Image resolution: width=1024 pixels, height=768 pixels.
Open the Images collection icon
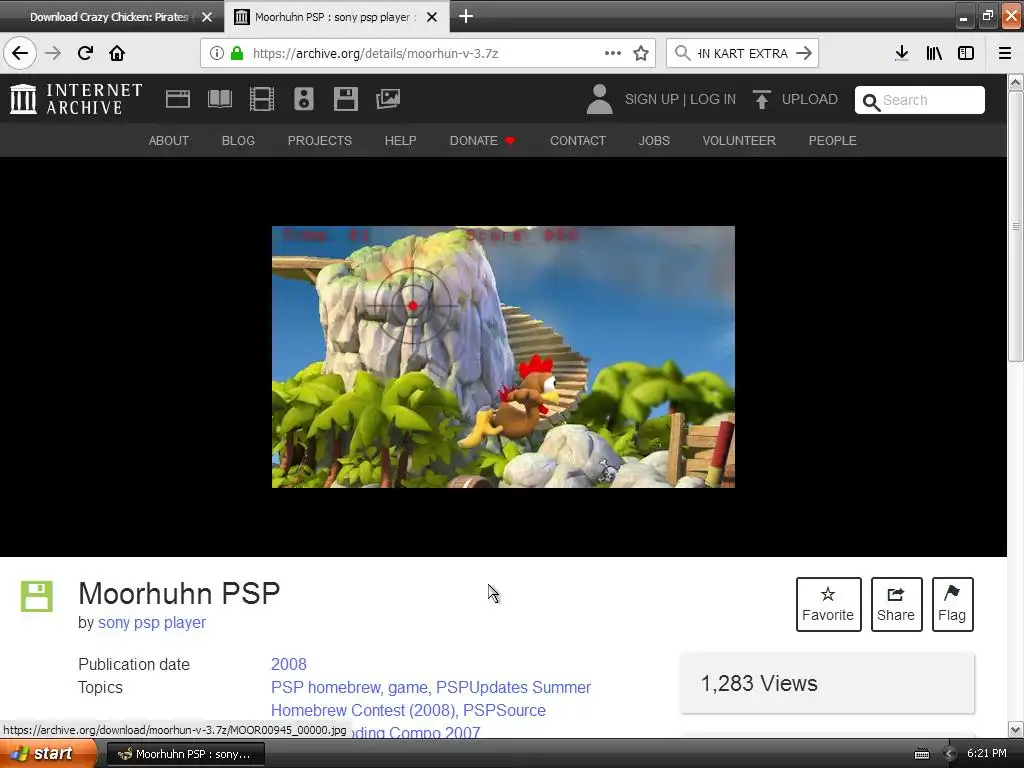[x=388, y=99]
